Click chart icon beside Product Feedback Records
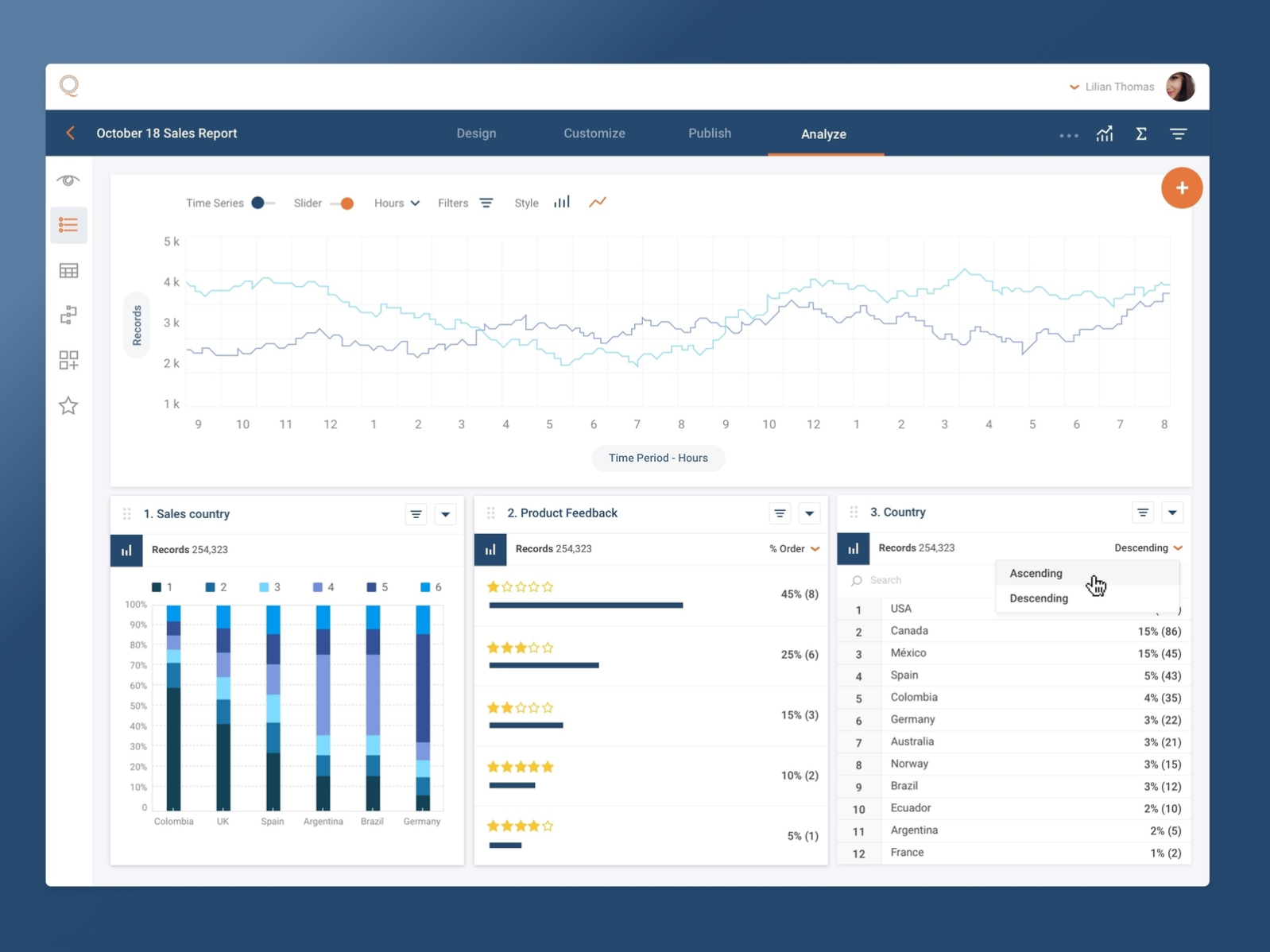The width and height of the screenshot is (1270, 952). click(490, 549)
